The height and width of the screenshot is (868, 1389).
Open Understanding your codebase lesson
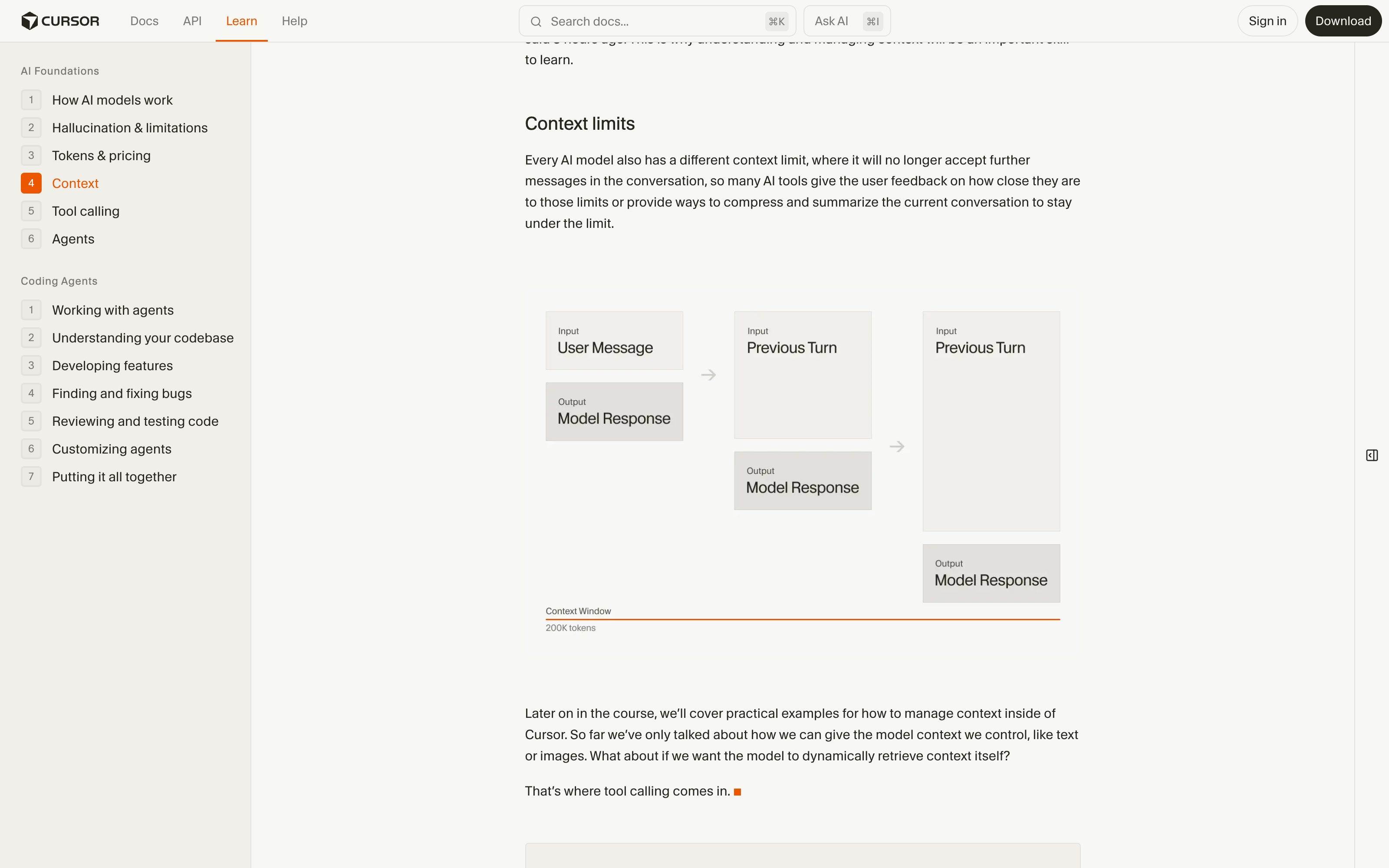click(128, 338)
